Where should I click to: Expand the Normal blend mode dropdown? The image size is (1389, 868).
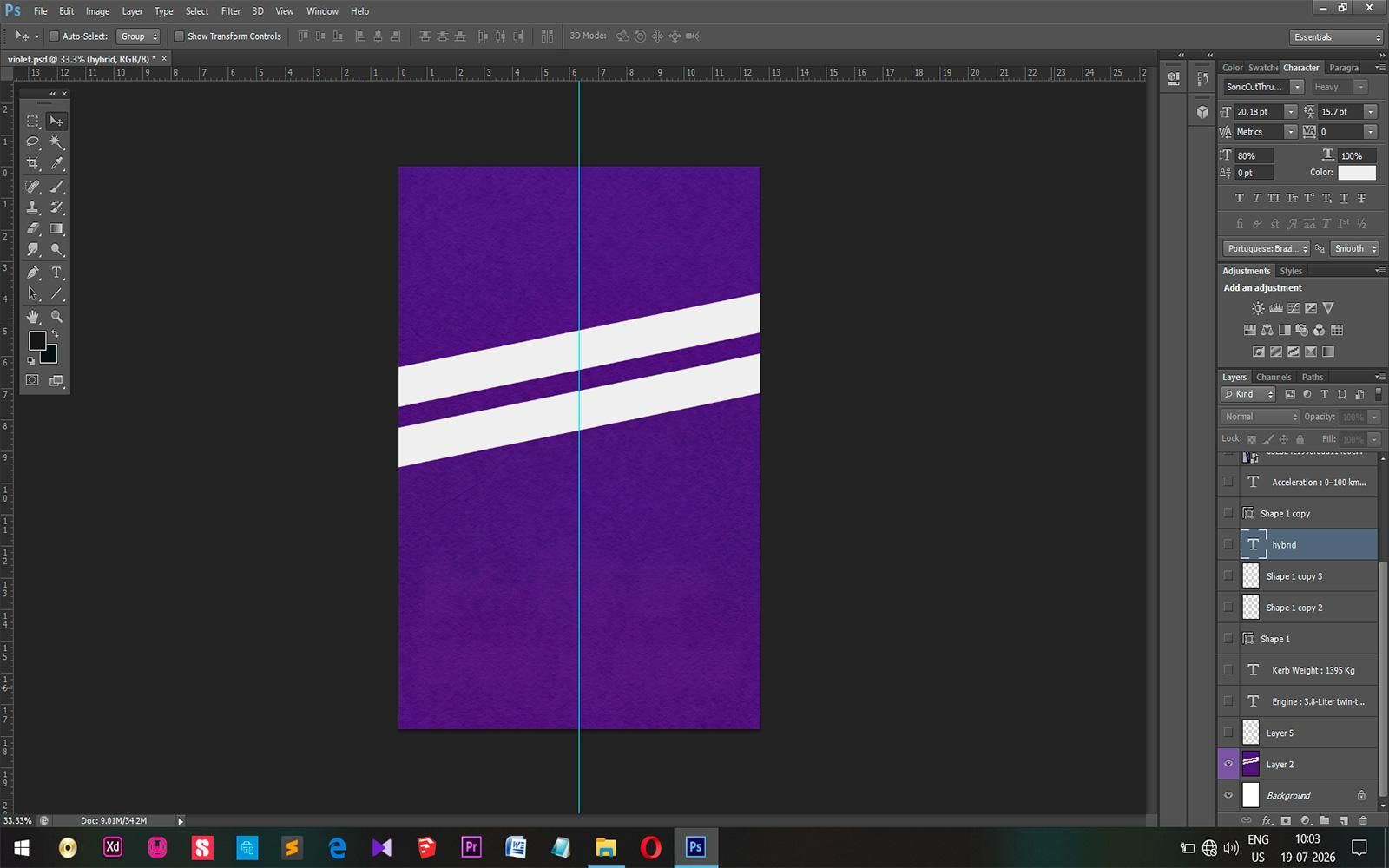[x=1260, y=417]
